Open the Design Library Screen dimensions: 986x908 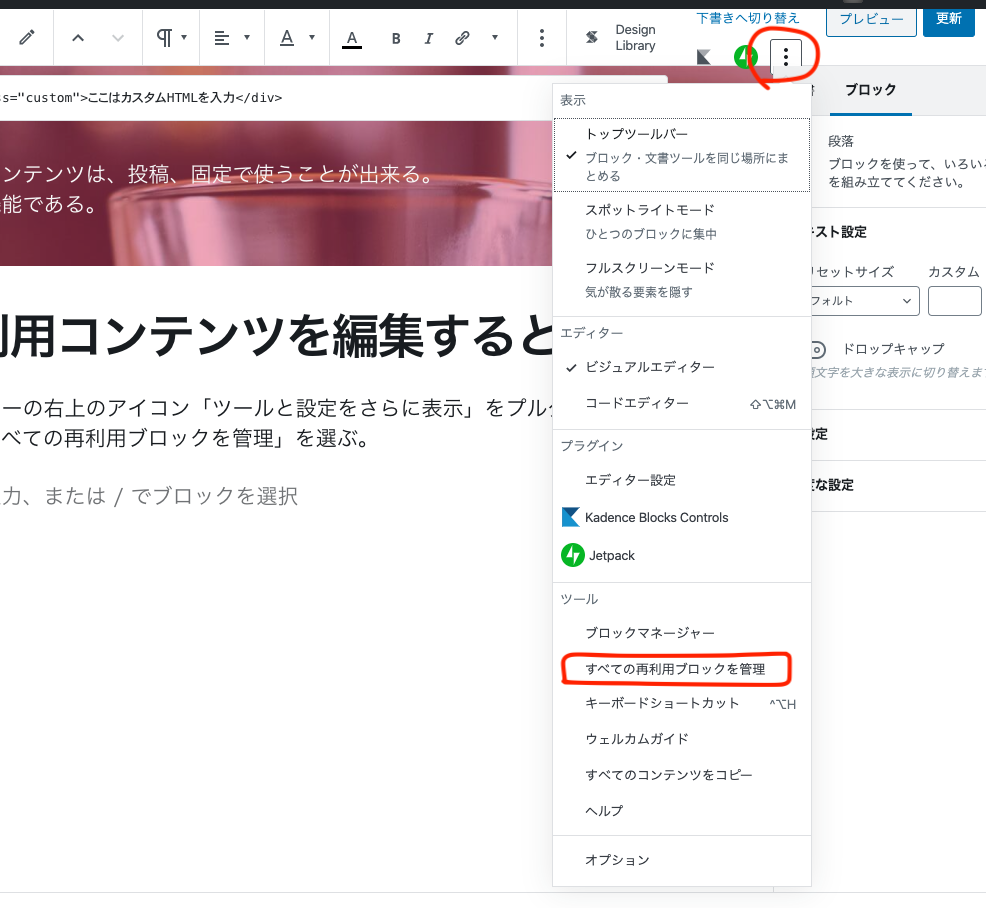click(621, 38)
